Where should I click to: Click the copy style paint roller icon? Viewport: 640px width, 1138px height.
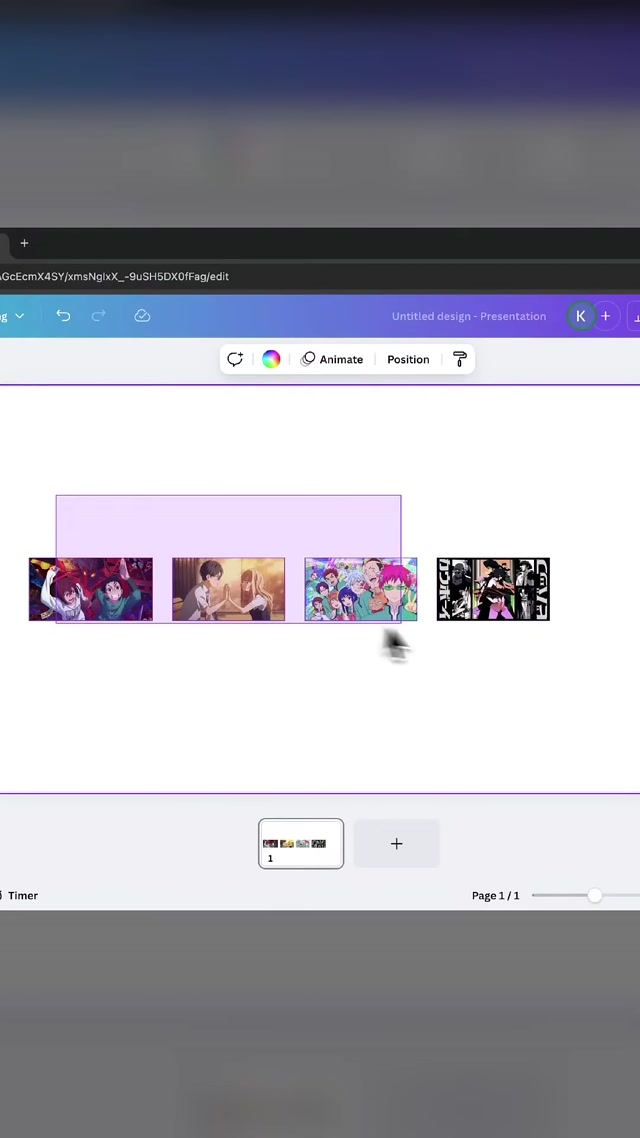pos(459,359)
